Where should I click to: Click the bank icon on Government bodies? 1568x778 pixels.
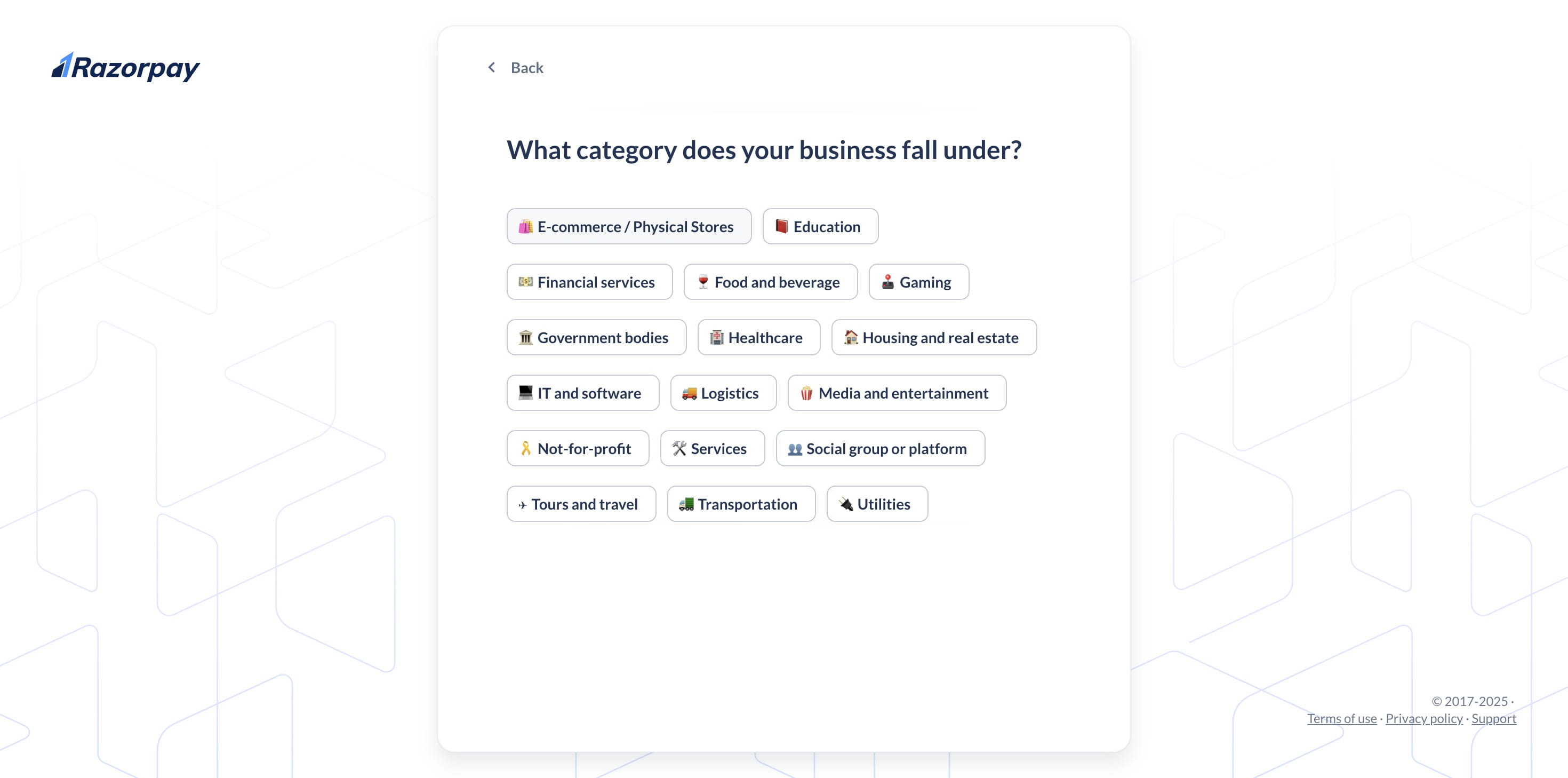pyautogui.click(x=525, y=337)
